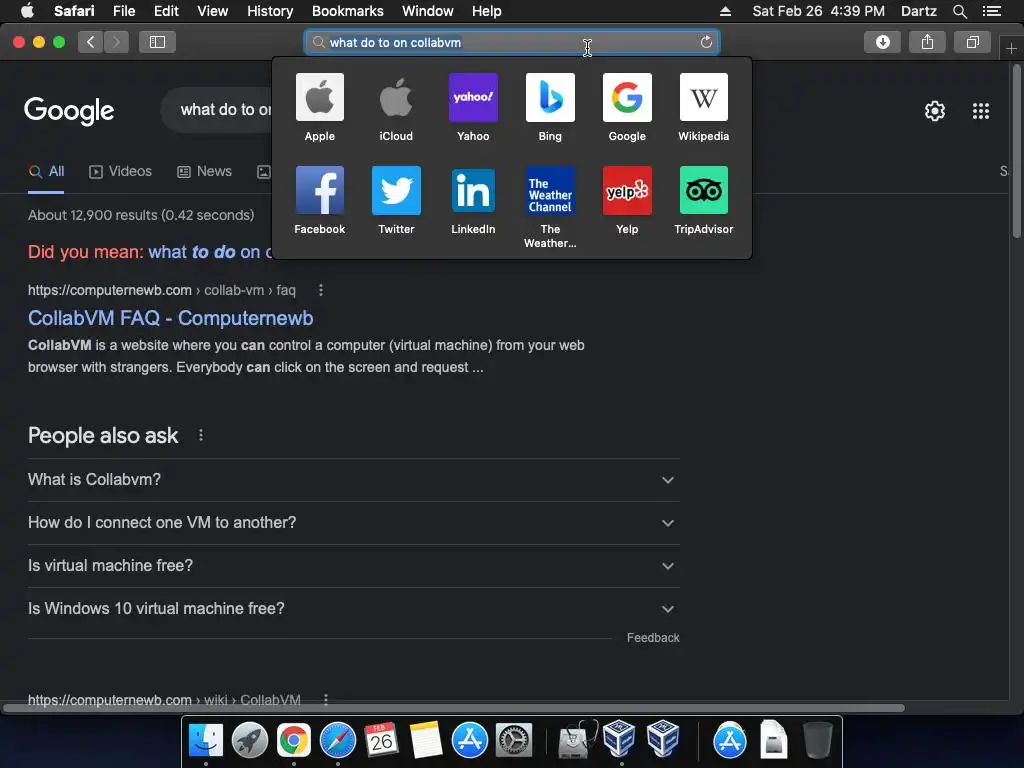Show Safari downloads list
Screen dimensions: 1024x768
[x=882, y=42]
